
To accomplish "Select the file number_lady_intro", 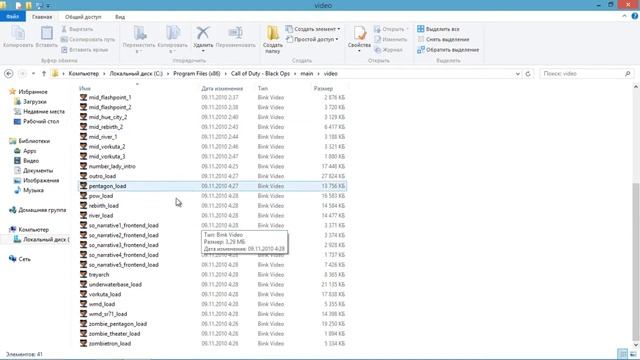I will (112, 166).
